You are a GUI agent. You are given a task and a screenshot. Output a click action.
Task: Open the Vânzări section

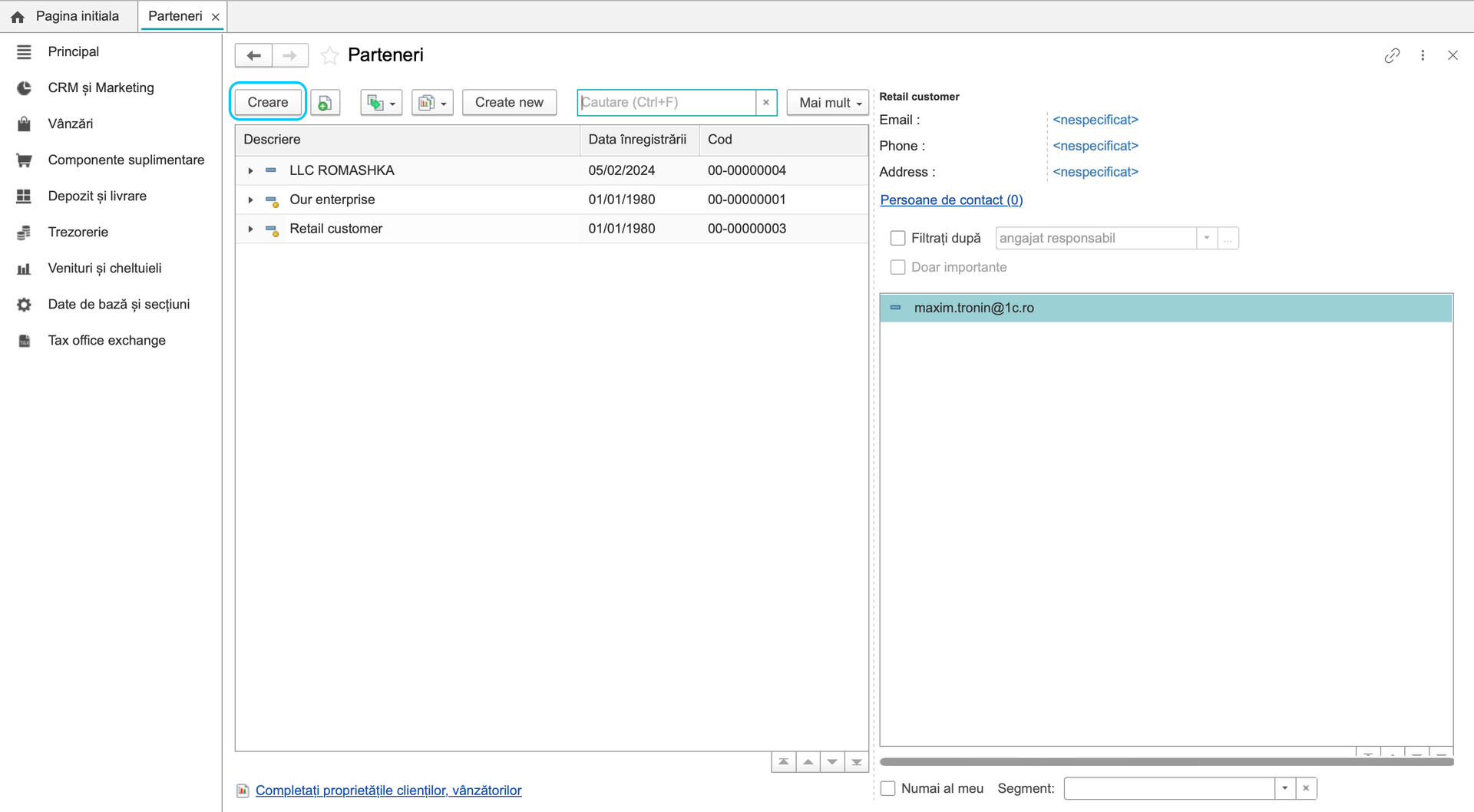[70, 124]
